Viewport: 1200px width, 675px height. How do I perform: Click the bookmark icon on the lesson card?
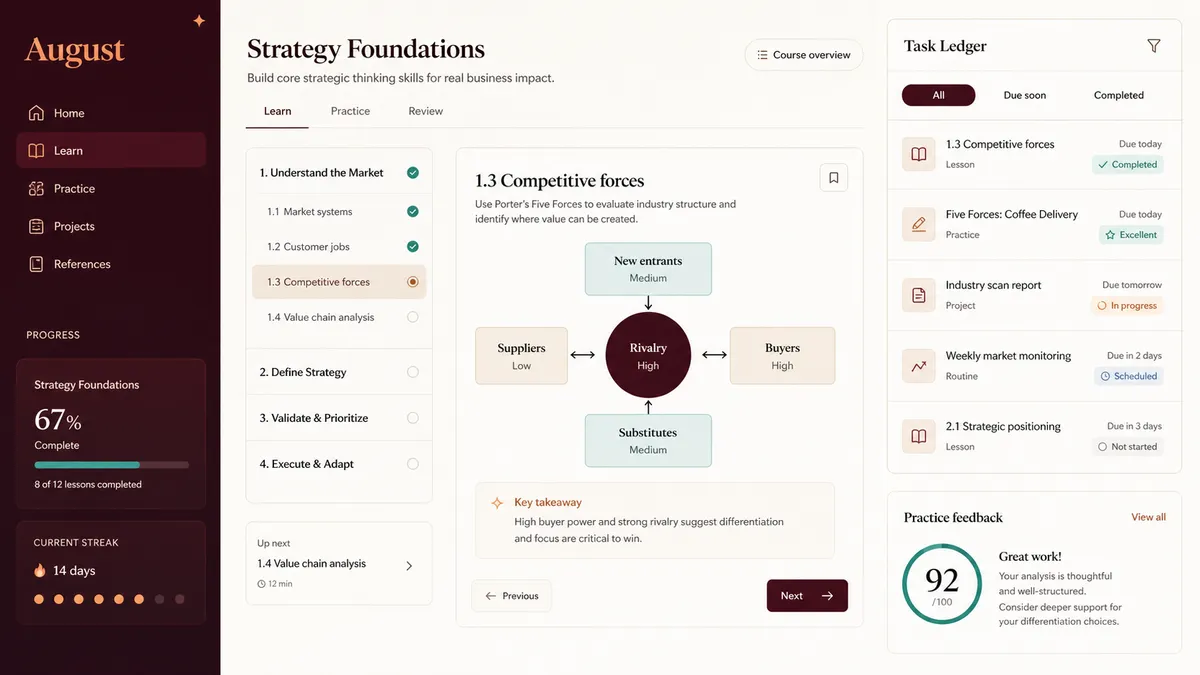(x=834, y=178)
